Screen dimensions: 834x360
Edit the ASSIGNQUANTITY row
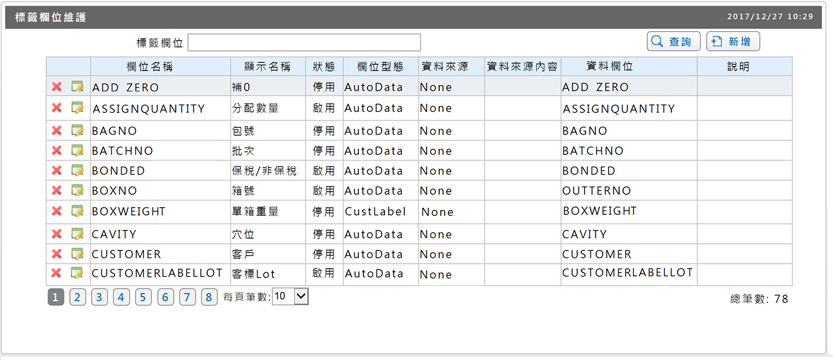click(78, 108)
